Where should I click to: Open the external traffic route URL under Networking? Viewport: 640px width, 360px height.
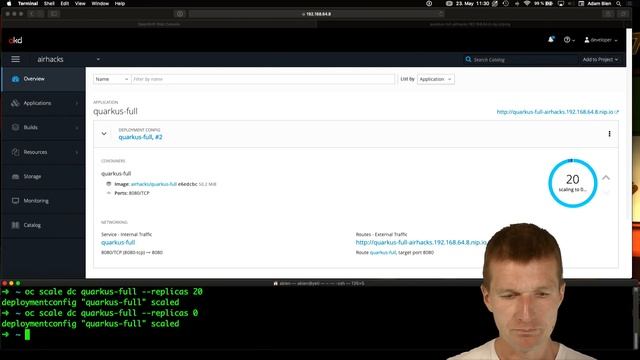tap(421, 242)
